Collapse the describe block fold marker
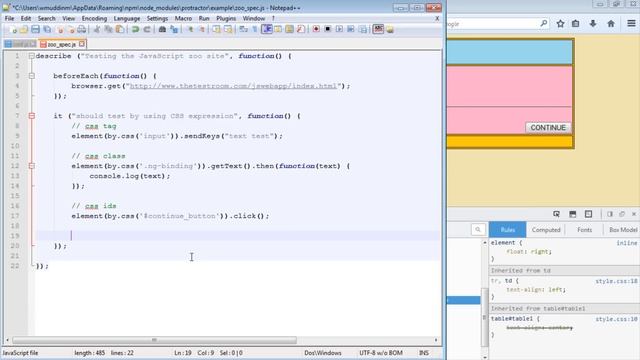This screenshot has width=640, height=360. click(x=31, y=56)
